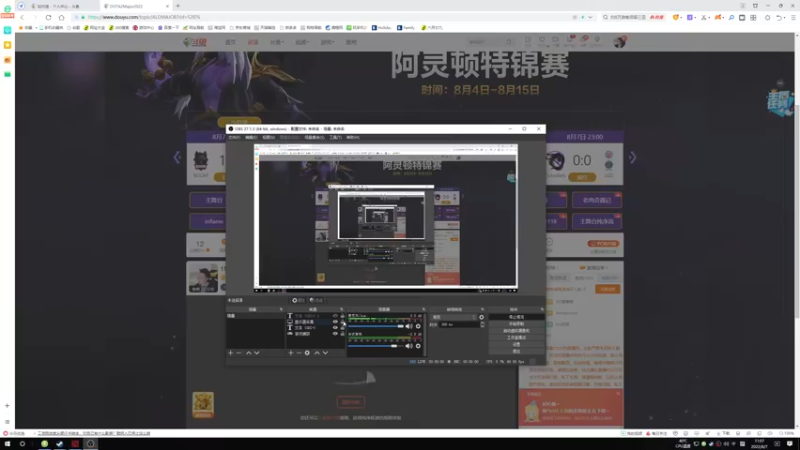Click the browser address bar
This screenshot has width=800, height=450.
coord(327,17)
